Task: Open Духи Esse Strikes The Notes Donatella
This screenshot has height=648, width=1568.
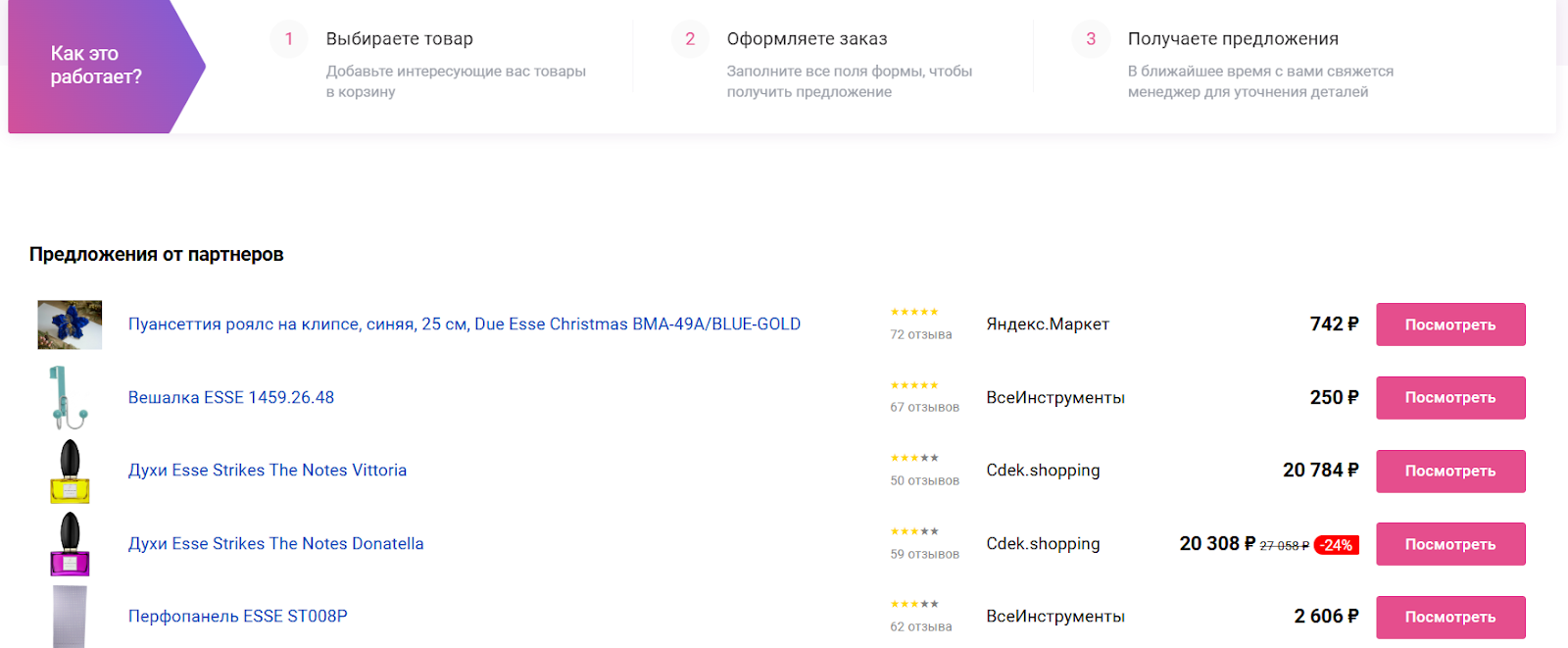Action: coord(276,544)
